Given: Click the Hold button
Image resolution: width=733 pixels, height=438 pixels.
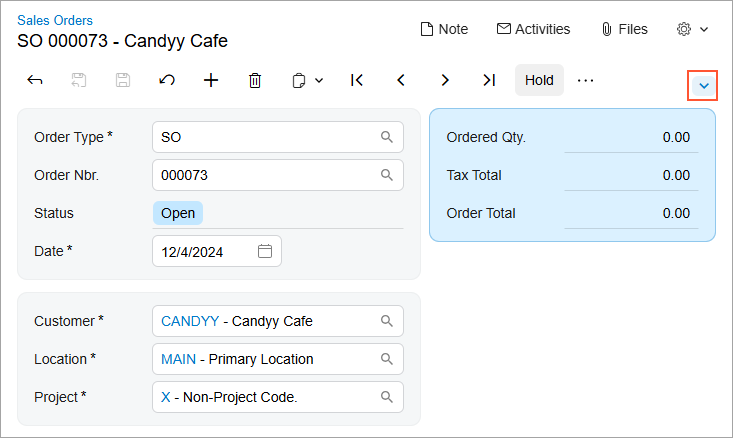Looking at the screenshot, I should coord(539,81).
